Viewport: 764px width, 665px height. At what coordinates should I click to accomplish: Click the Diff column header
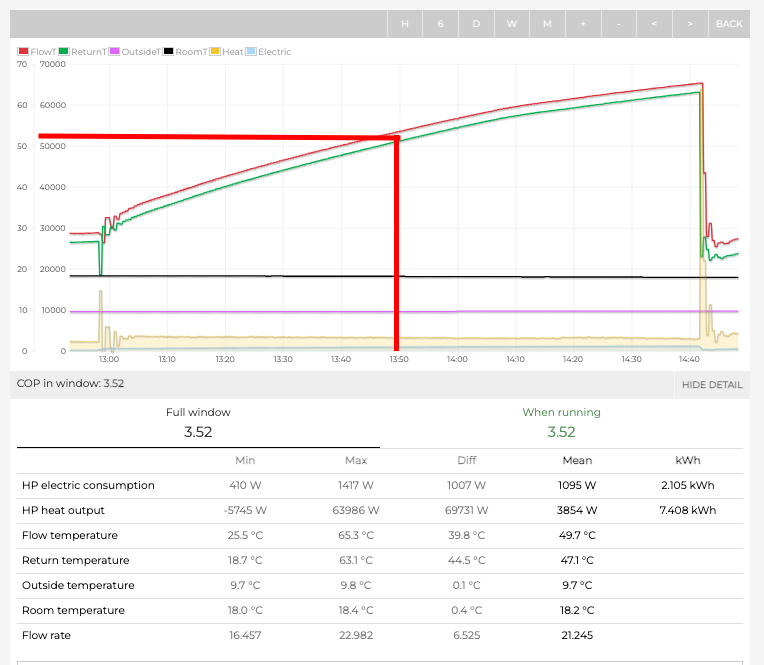[x=466, y=460]
